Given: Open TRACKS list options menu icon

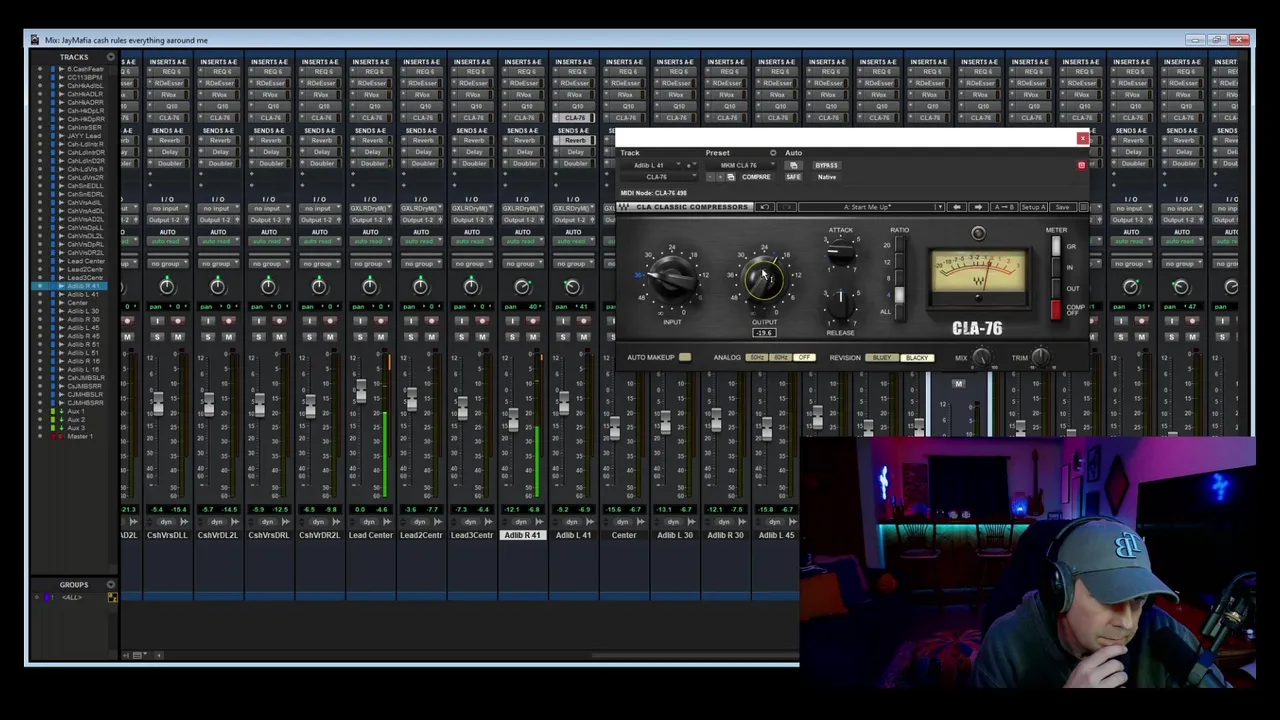Looking at the screenshot, I should coord(111,57).
